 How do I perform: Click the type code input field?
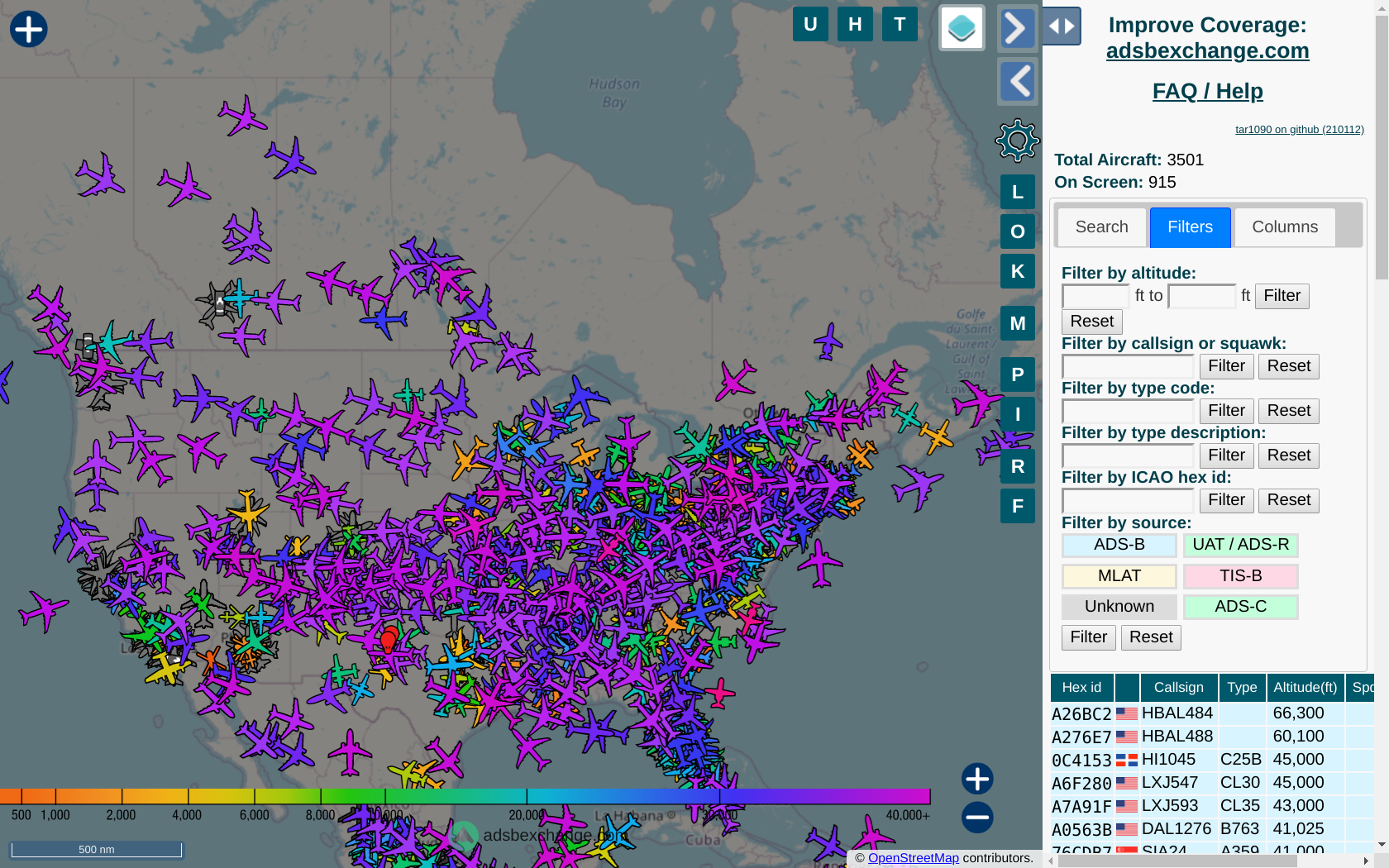(x=1128, y=411)
